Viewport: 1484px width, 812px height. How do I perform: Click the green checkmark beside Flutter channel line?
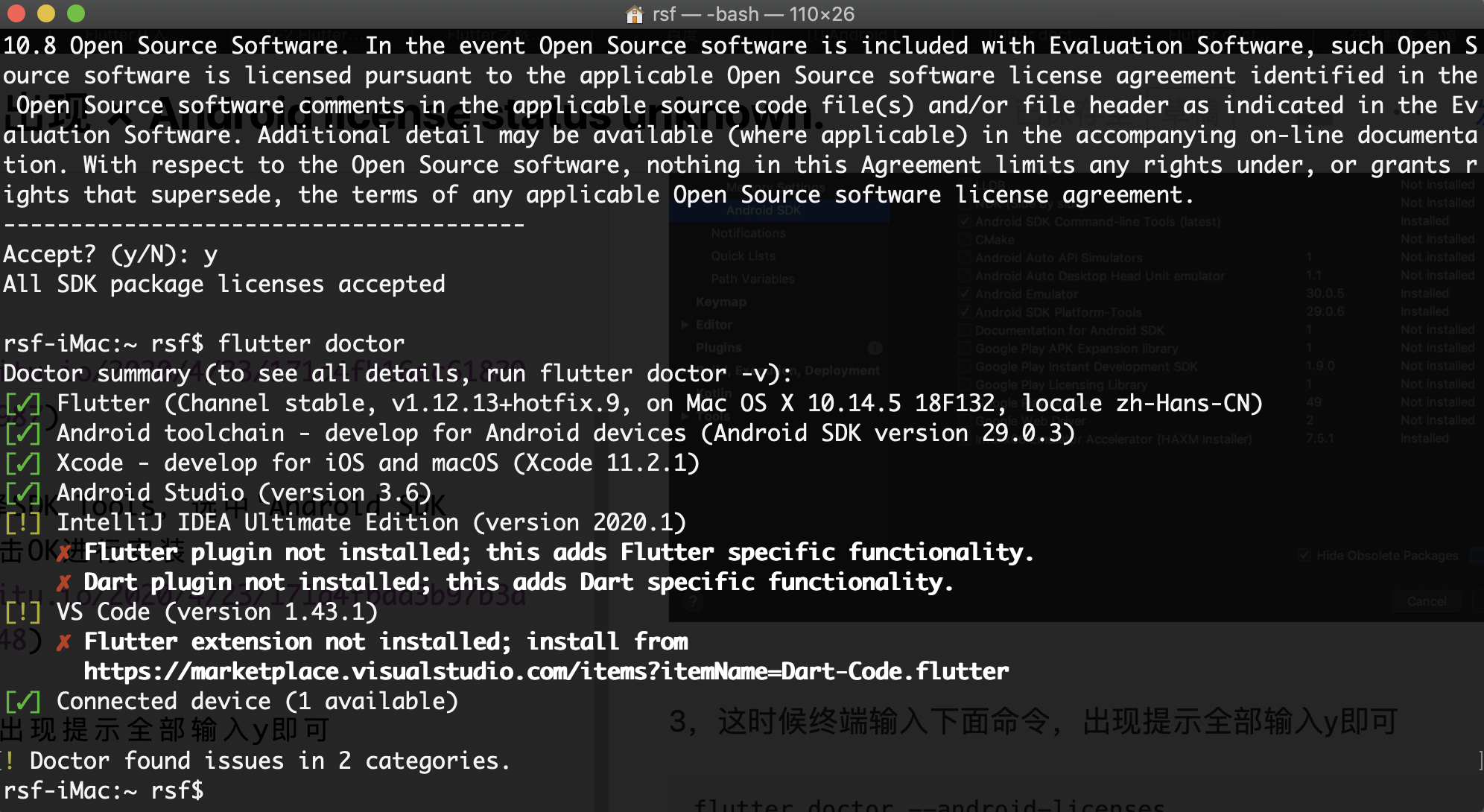tap(23, 405)
